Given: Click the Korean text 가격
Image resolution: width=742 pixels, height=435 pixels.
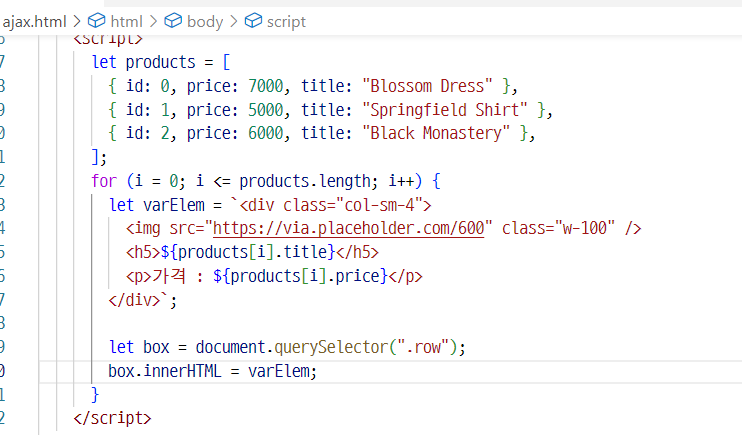Looking at the screenshot, I should [x=169, y=275].
